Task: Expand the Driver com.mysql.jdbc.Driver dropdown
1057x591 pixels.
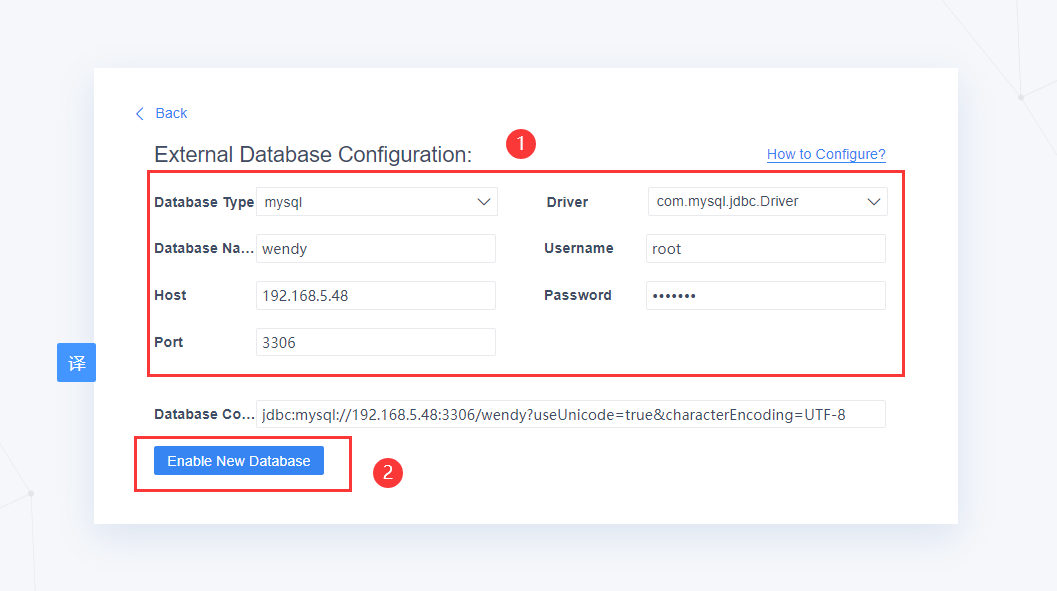Action: click(x=767, y=201)
